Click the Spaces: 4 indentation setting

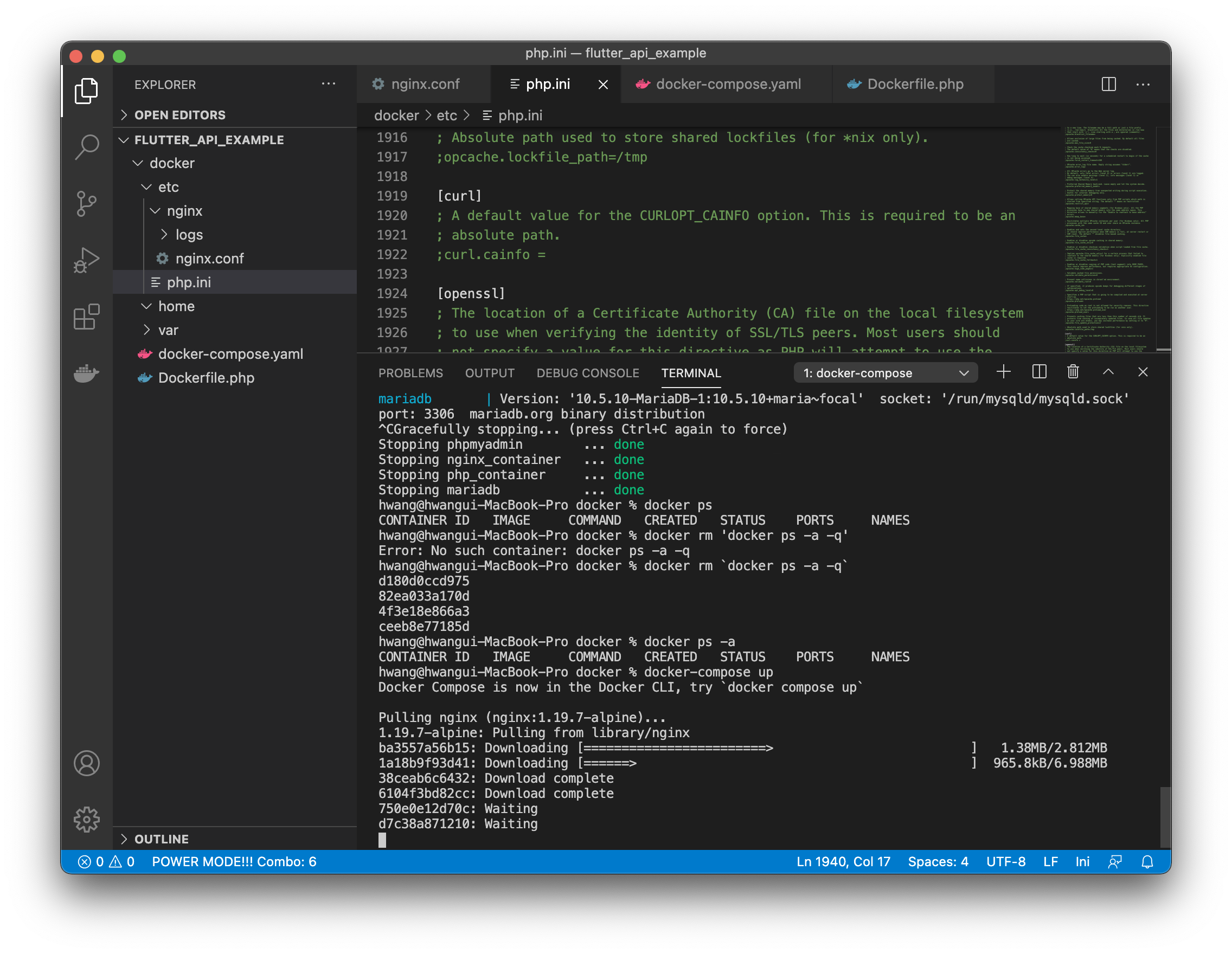tap(938, 861)
